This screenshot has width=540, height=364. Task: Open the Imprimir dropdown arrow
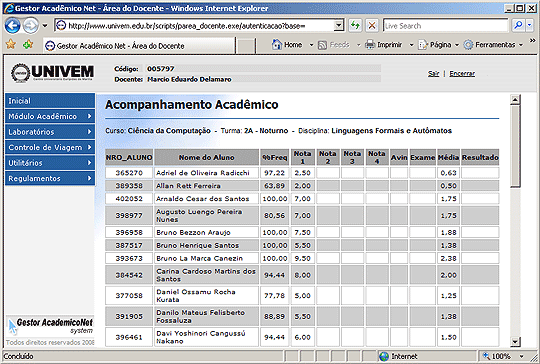click(x=411, y=45)
